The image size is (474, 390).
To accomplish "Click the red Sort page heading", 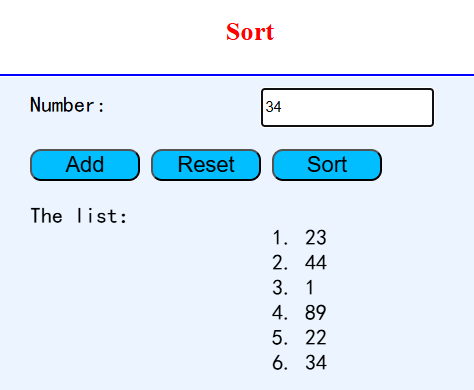I will pos(250,32).
